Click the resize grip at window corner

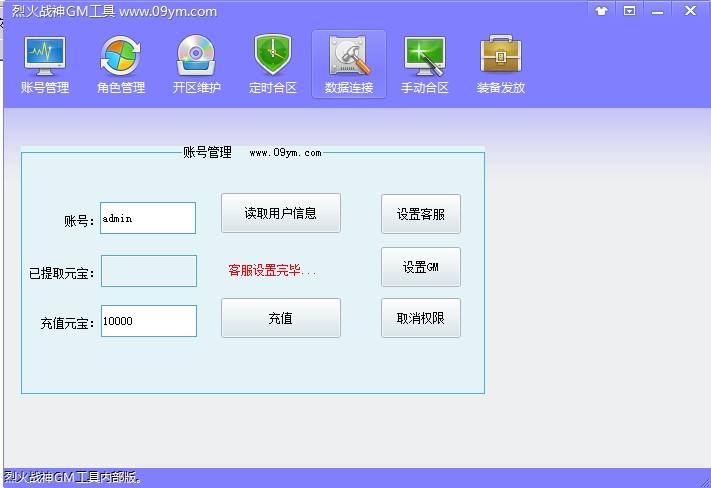coord(705,482)
